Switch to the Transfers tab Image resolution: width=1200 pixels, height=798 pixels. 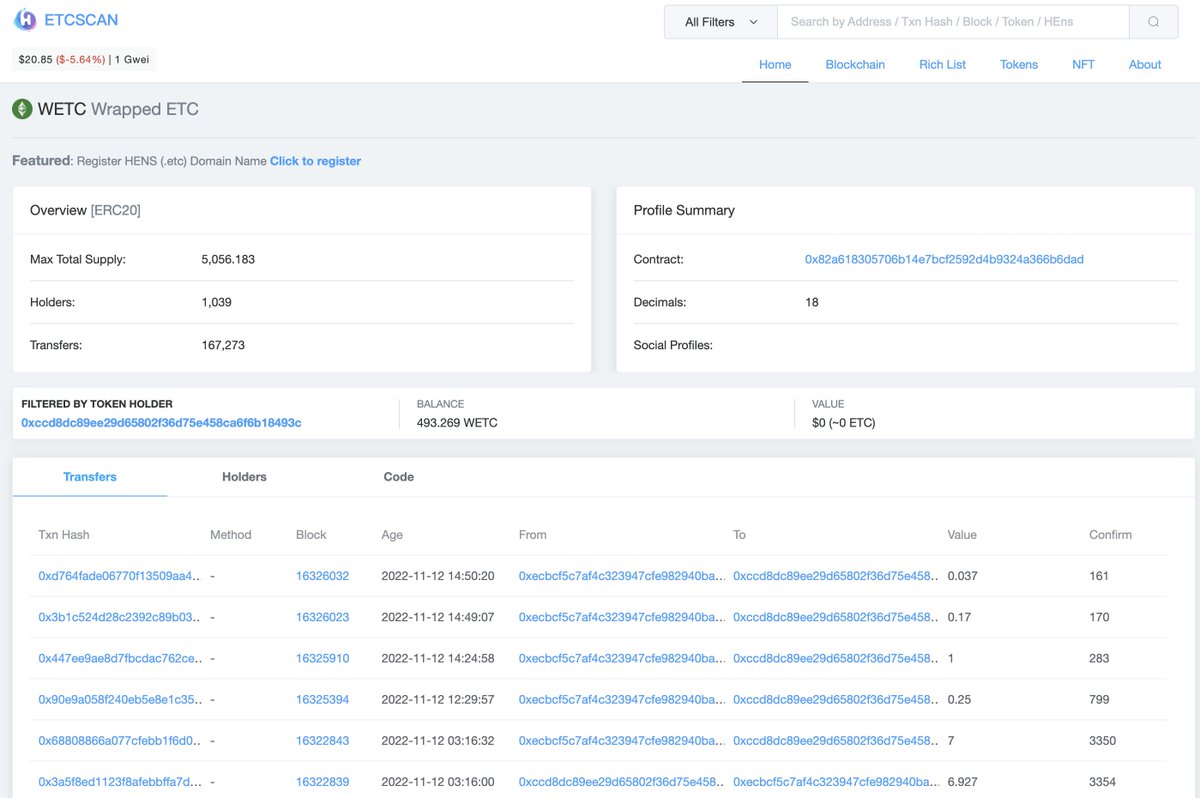click(90, 477)
